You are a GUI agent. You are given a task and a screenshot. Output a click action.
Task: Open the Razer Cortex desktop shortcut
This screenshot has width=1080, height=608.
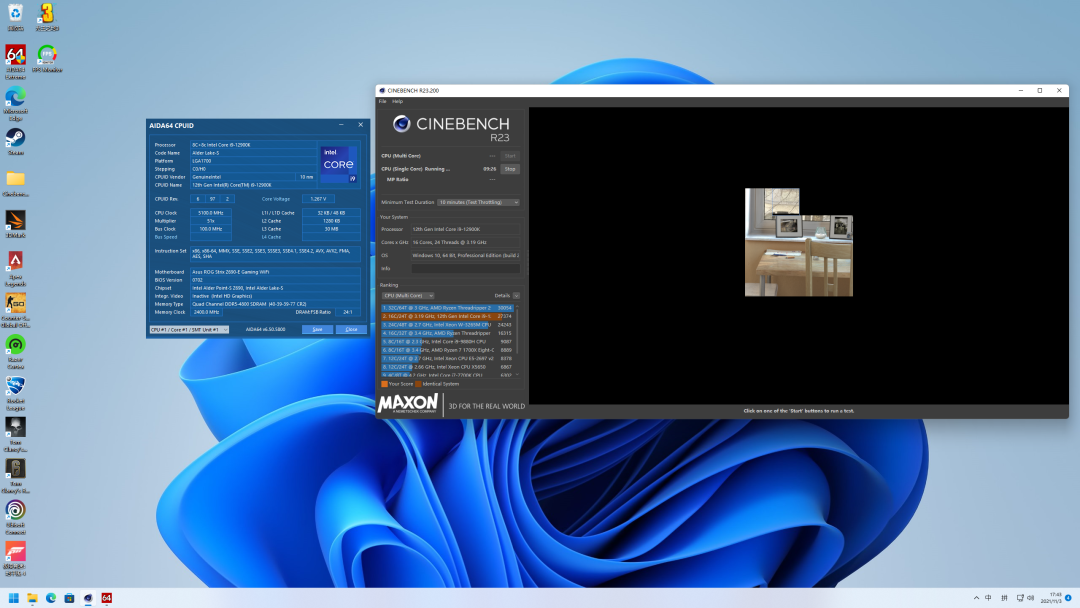15,351
